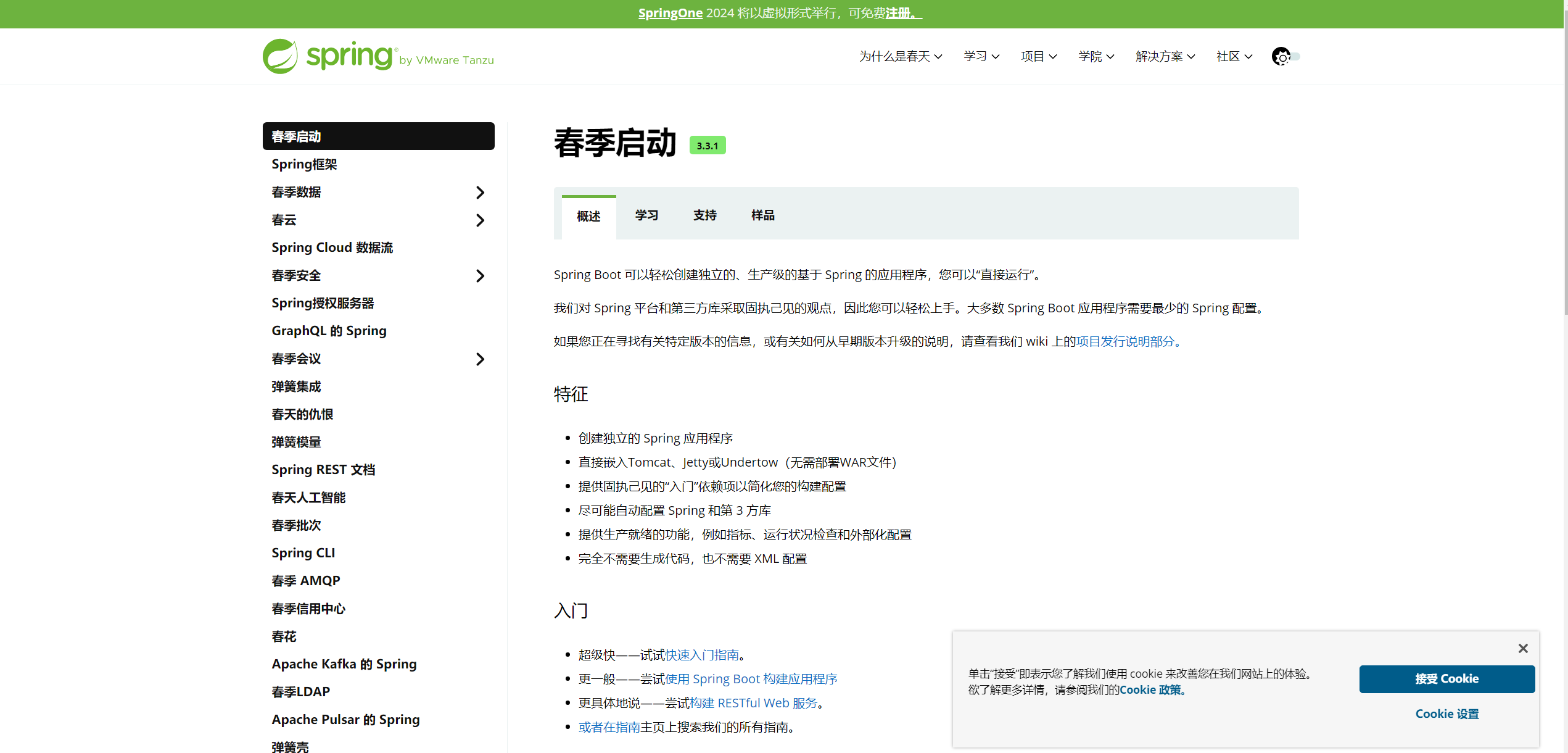Open Cookie 设置 link
Image resolution: width=1568 pixels, height=753 pixels.
pyautogui.click(x=1446, y=714)
